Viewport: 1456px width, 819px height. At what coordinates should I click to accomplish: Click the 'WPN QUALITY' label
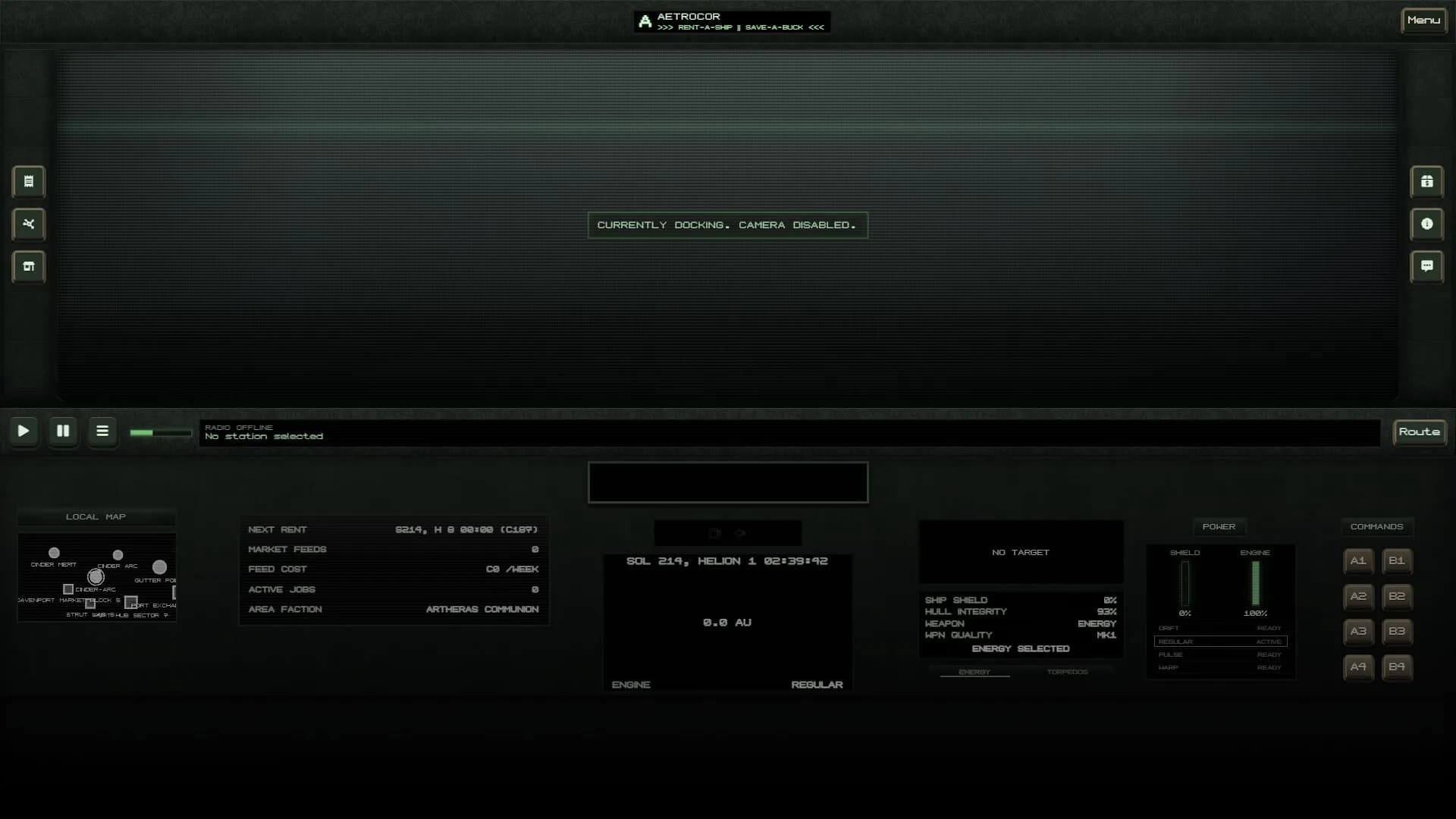point(959,635)
